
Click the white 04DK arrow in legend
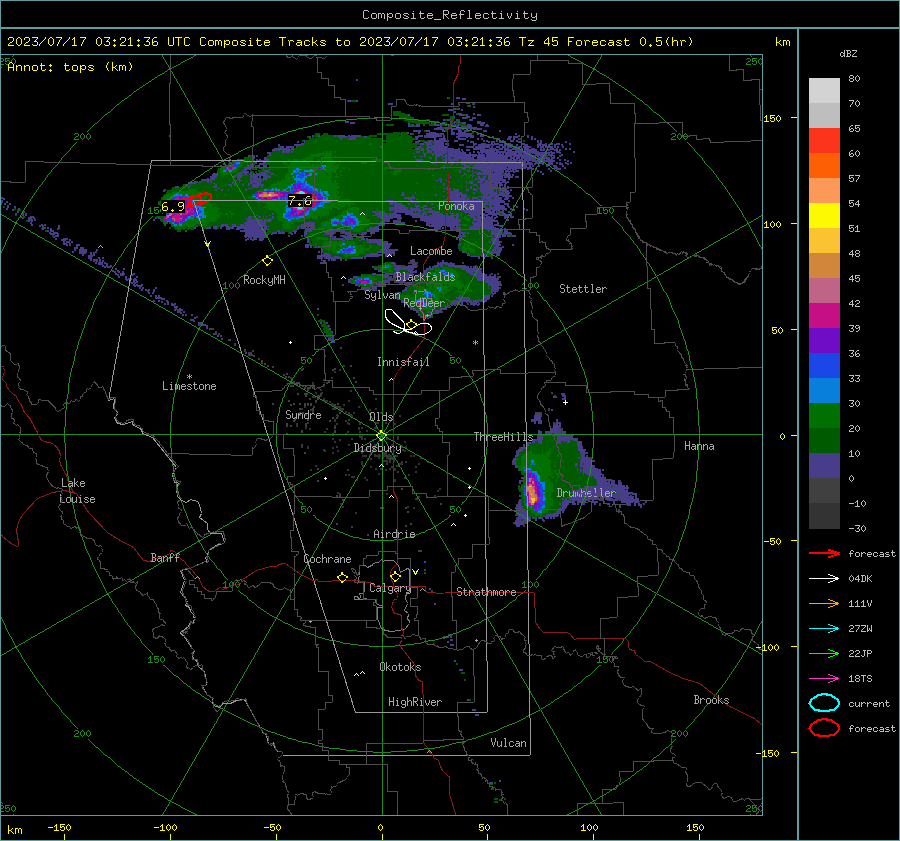click(824, 579)
